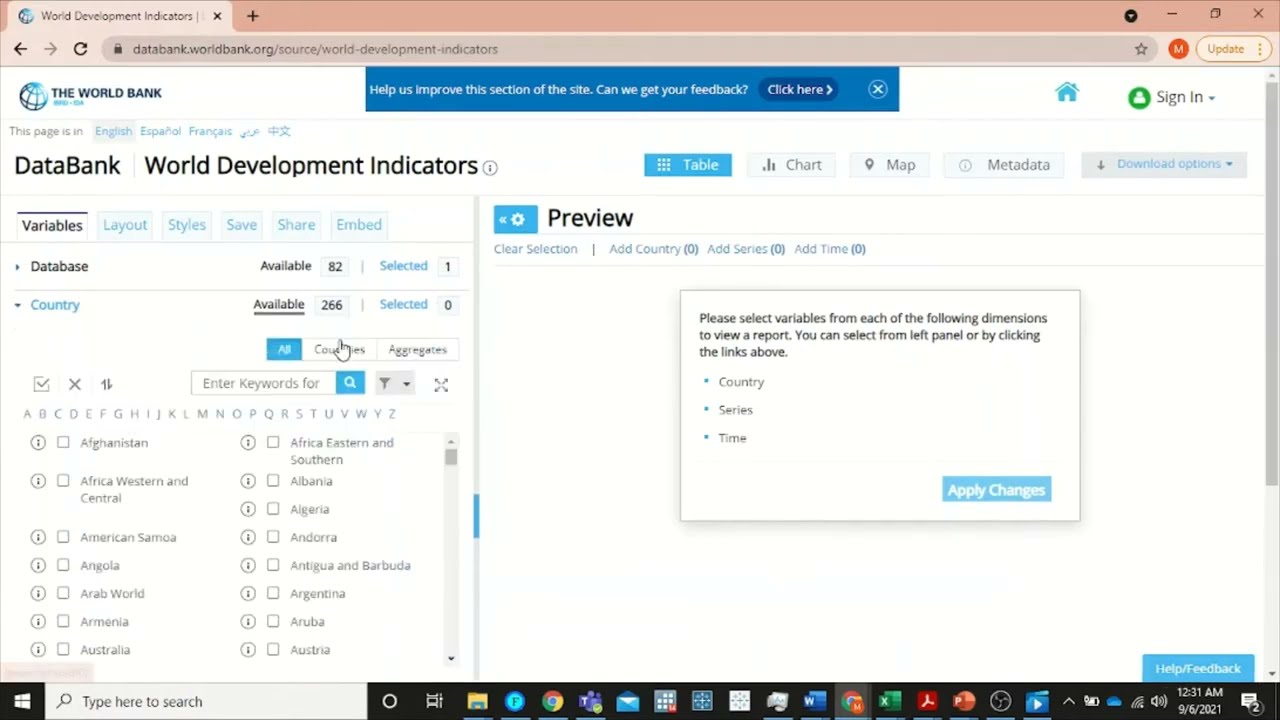
Task: Switch page language to Español
Action: click(160, 131)
